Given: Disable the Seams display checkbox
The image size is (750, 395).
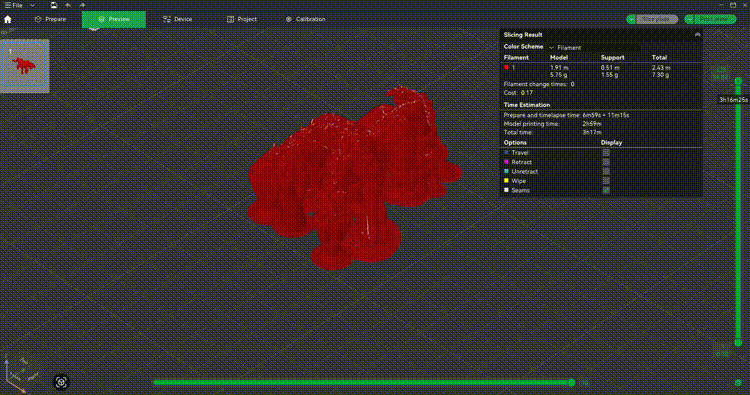Looking at the screenshot, I should coord(606,190).
